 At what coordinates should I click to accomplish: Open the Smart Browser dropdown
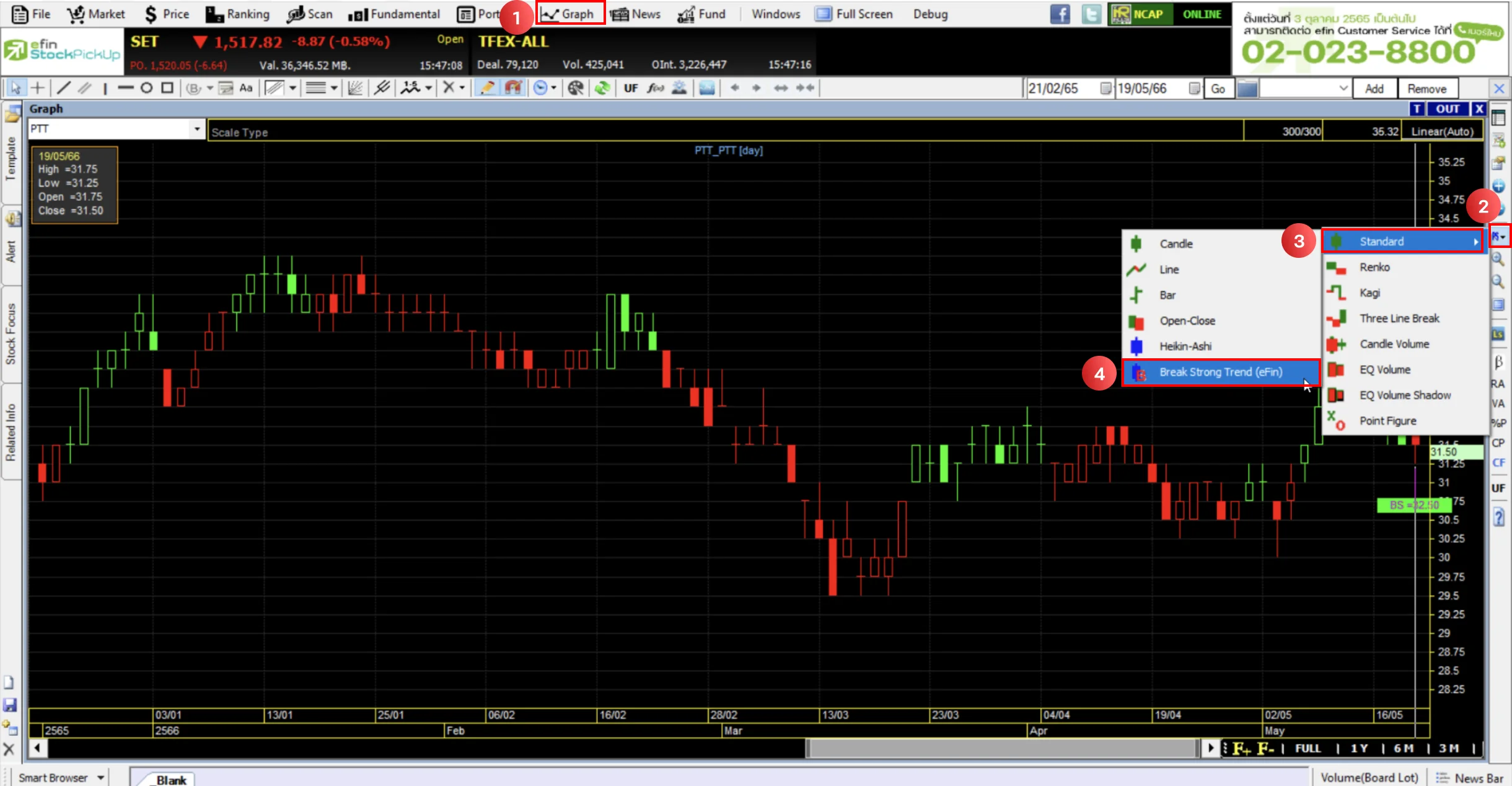pyautogui.click(x=100, y=777)
